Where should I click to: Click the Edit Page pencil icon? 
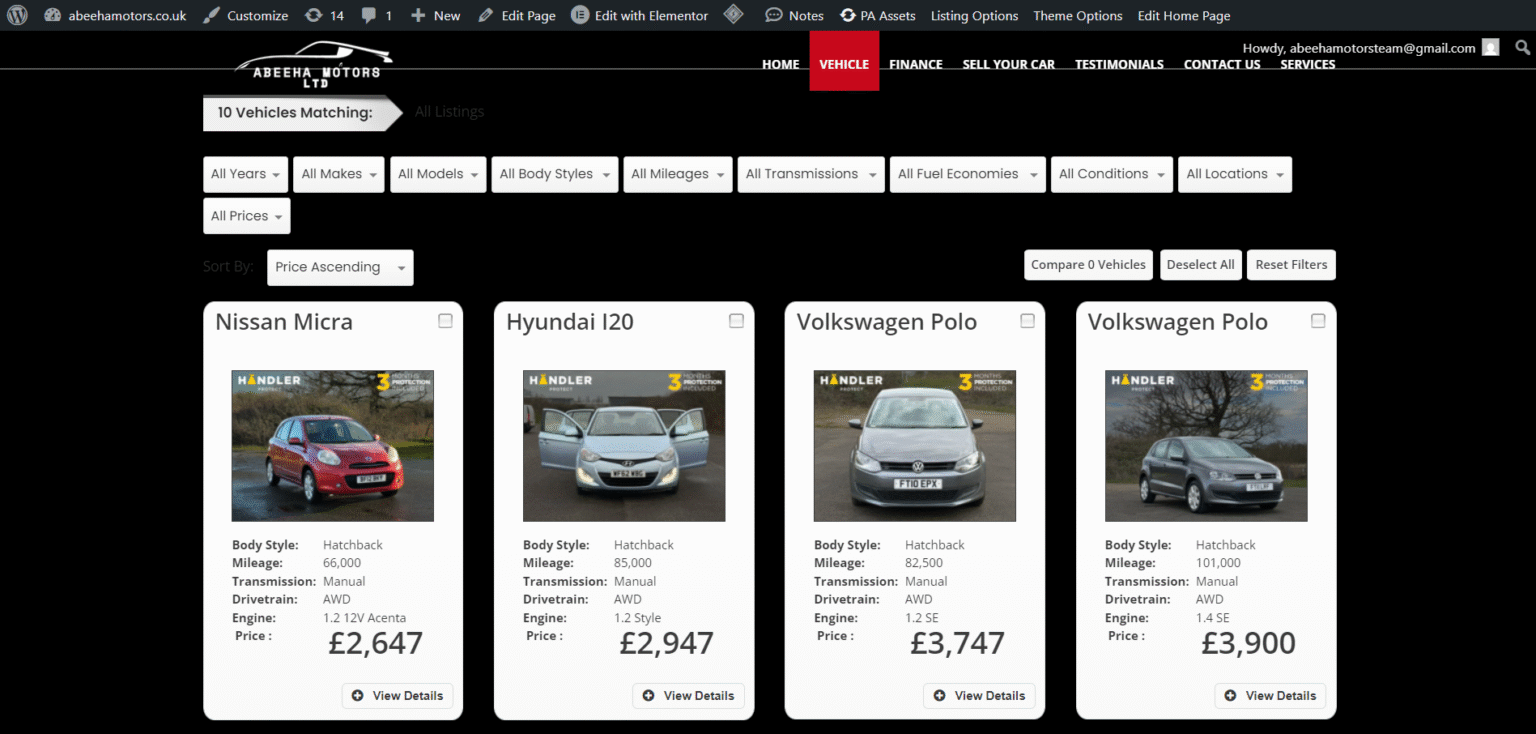coord(485,15)
